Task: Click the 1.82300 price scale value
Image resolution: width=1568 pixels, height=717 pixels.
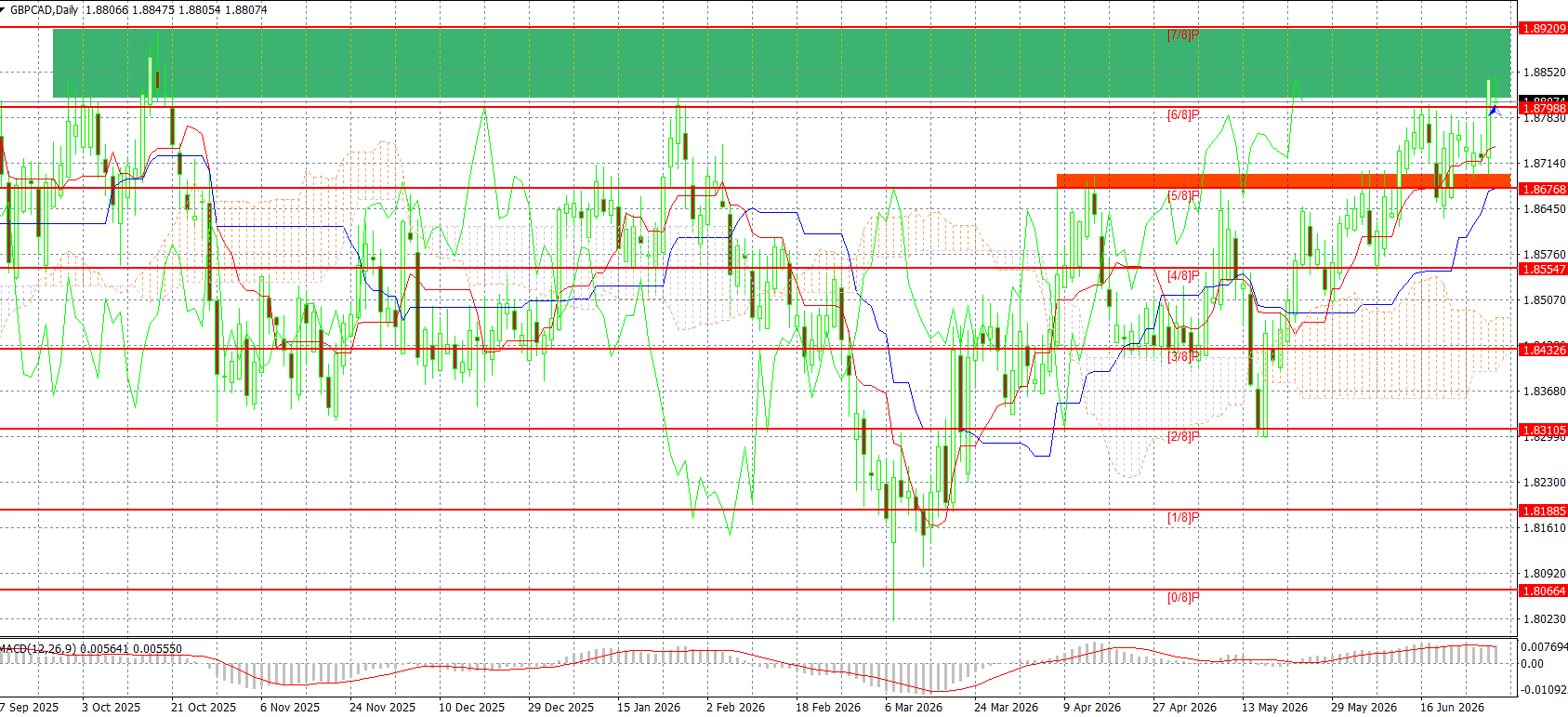Action: pyautogui.click(x=1543, y=482)
